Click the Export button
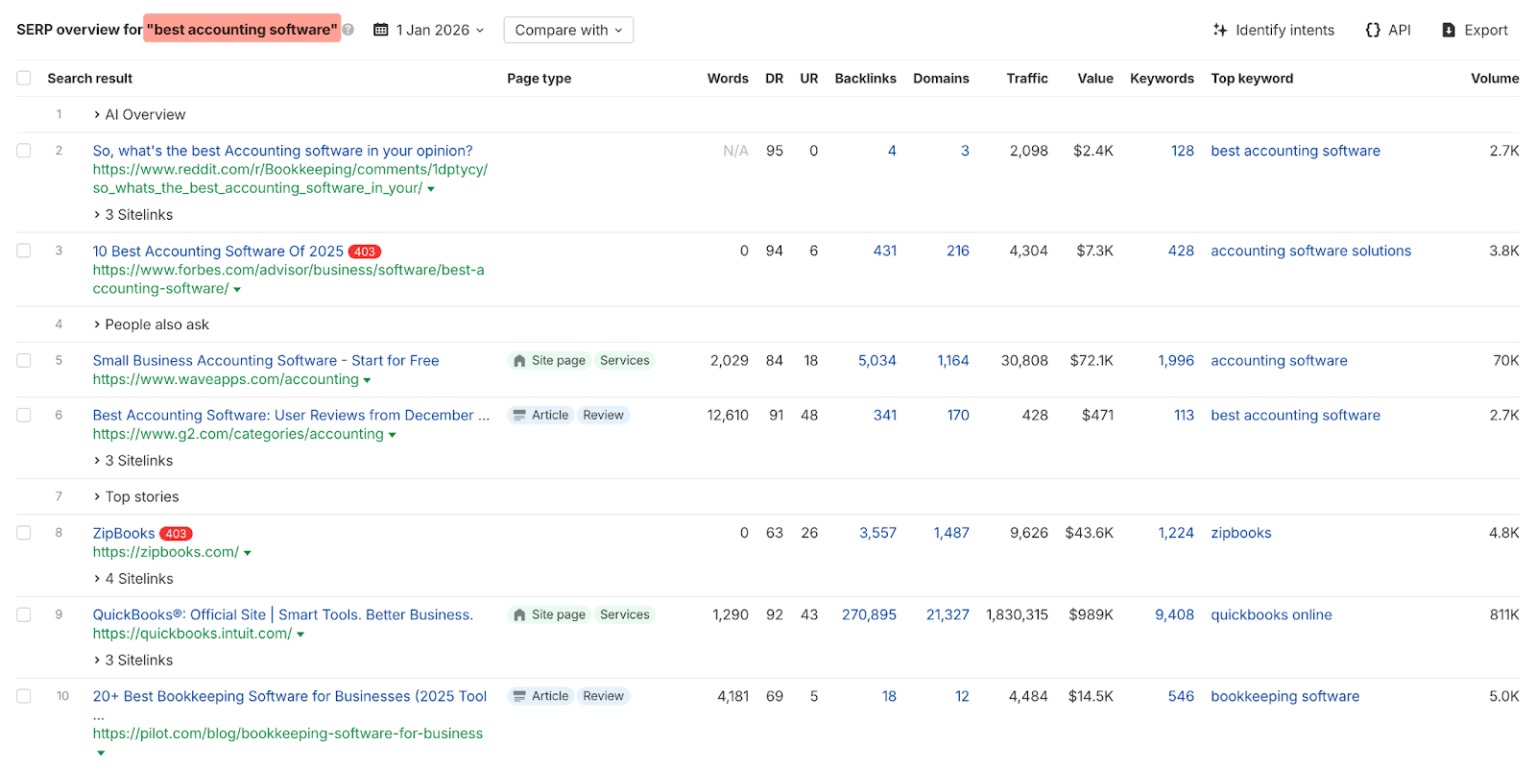 [x=1475, y=30]
